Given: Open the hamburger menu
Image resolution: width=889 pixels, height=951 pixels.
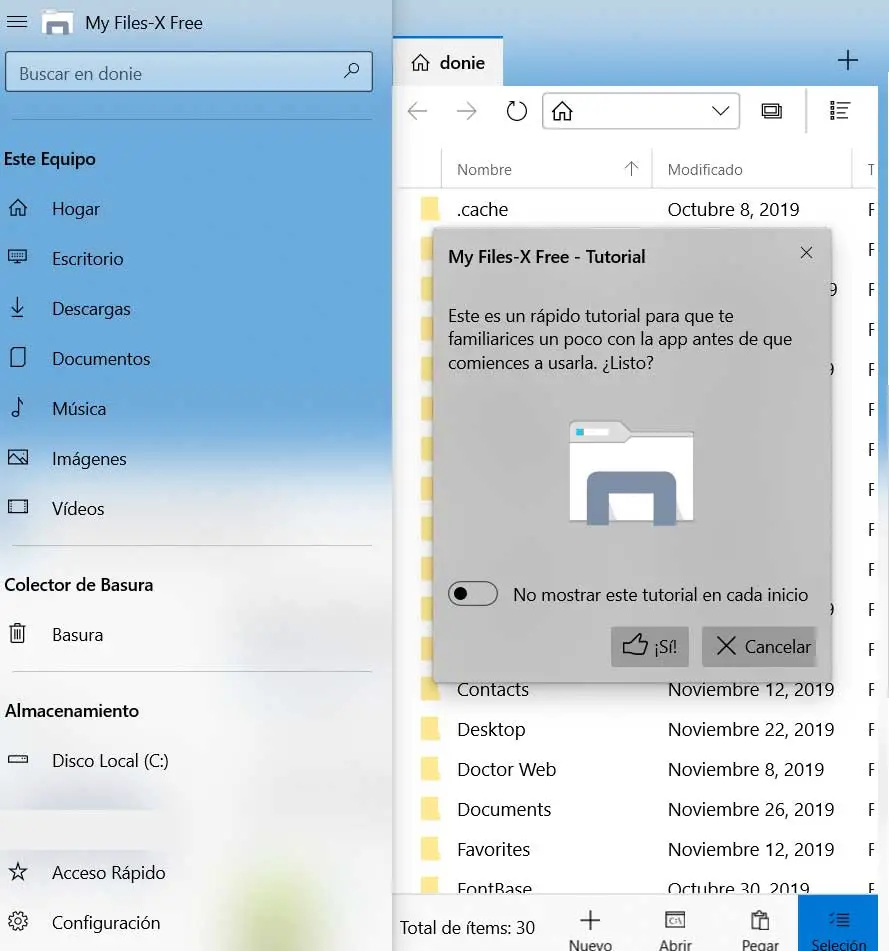Looking at the screenshot, I should coord(17,22).
